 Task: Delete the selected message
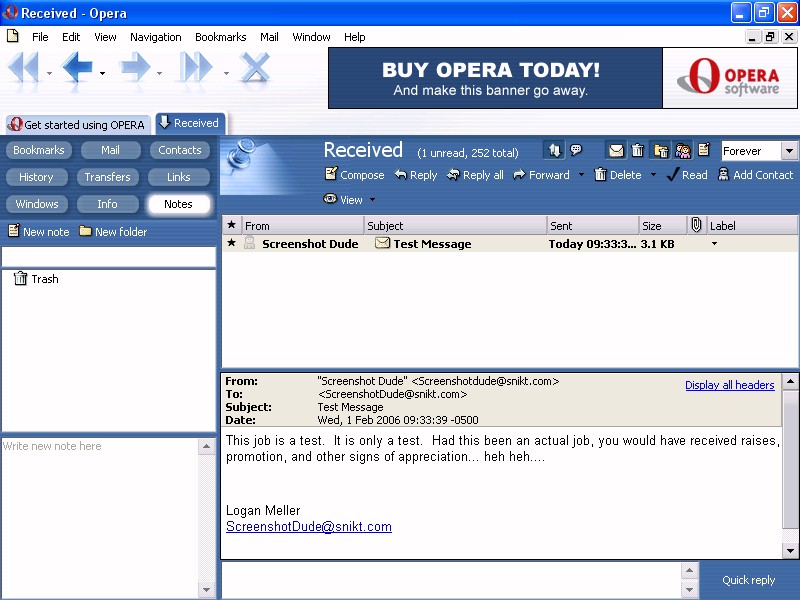click(x=618, y=175)
